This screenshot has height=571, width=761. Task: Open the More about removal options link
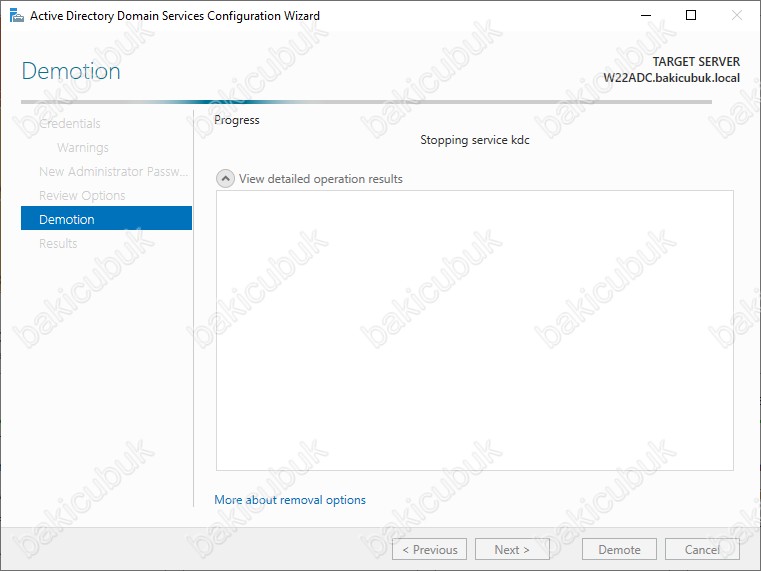point(290,500)
